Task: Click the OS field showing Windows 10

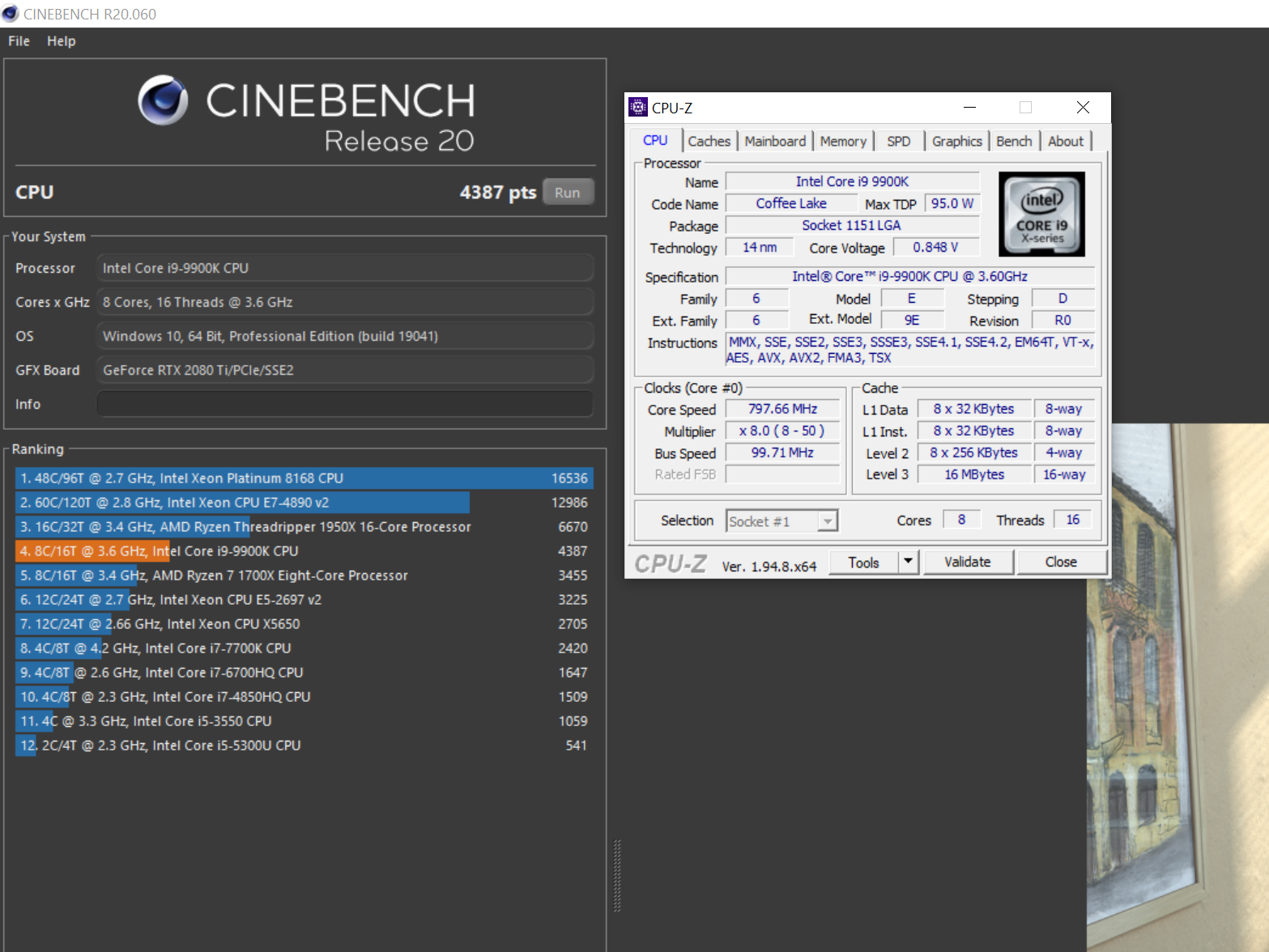Action: [x=345, y=336]
